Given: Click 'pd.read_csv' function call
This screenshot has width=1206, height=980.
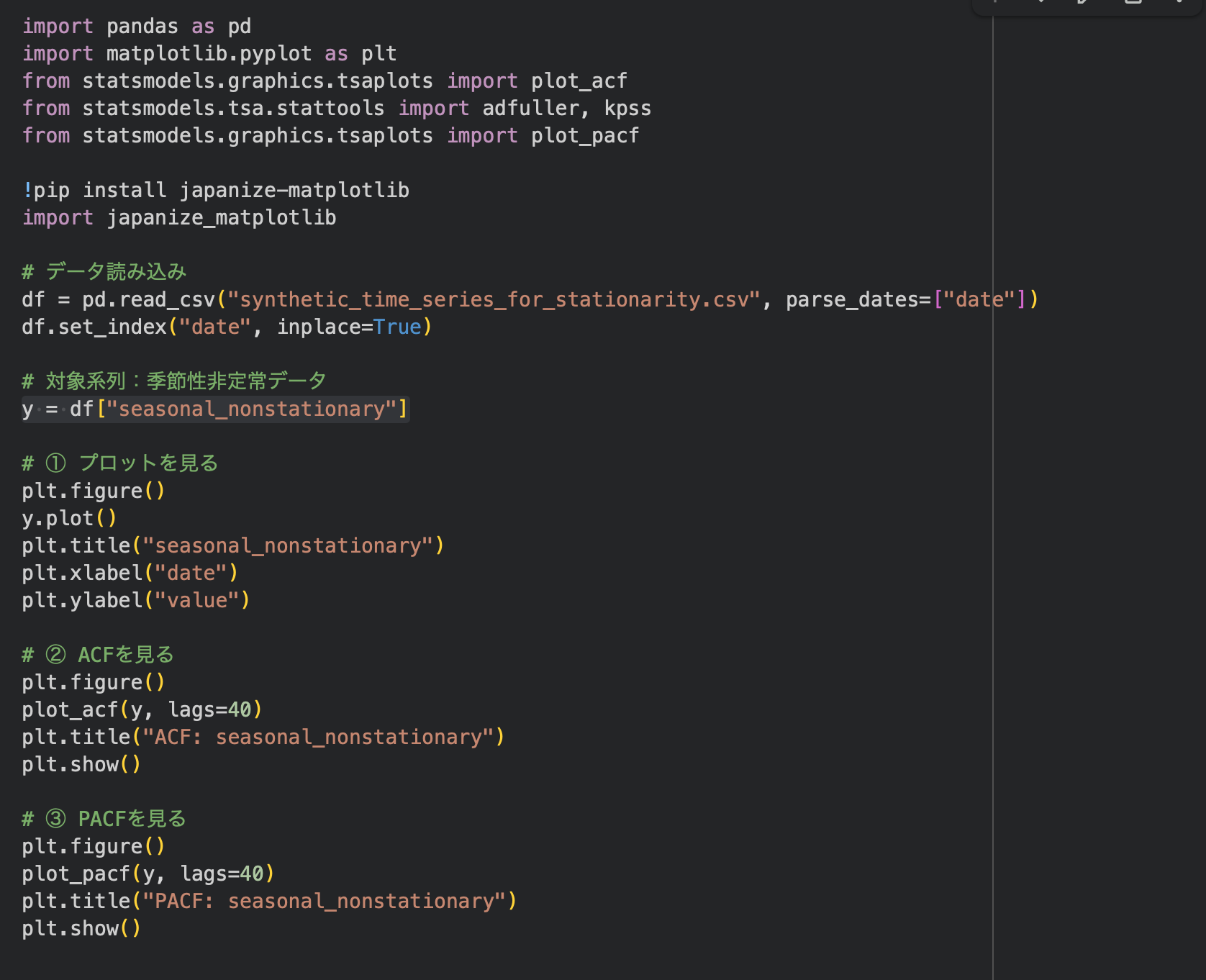Looking at the screenshot, I should pyautogui.click(x=149, y=300).
